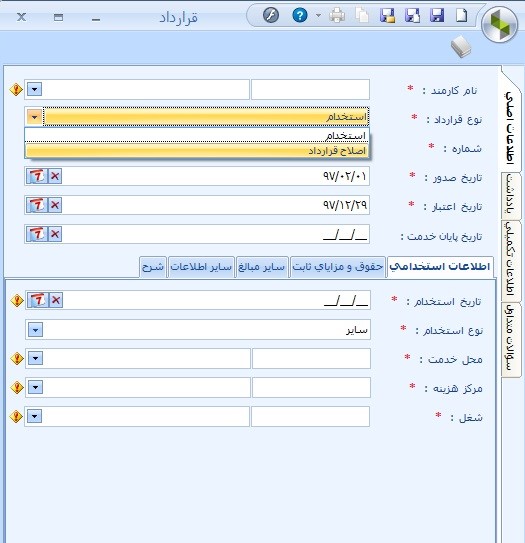Switch to the حقوق و مزاياي ثابت tab

point(338,267)
